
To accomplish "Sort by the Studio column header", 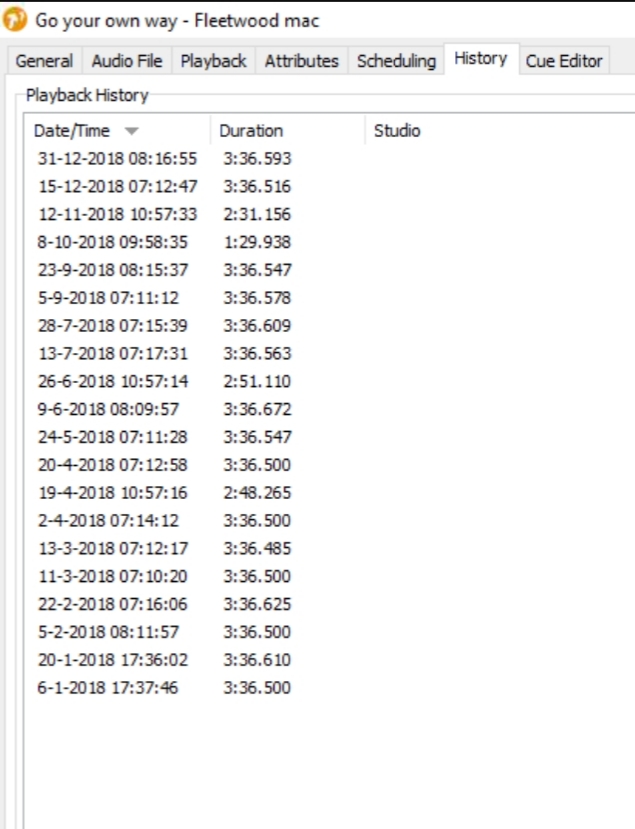I will 397,131.
